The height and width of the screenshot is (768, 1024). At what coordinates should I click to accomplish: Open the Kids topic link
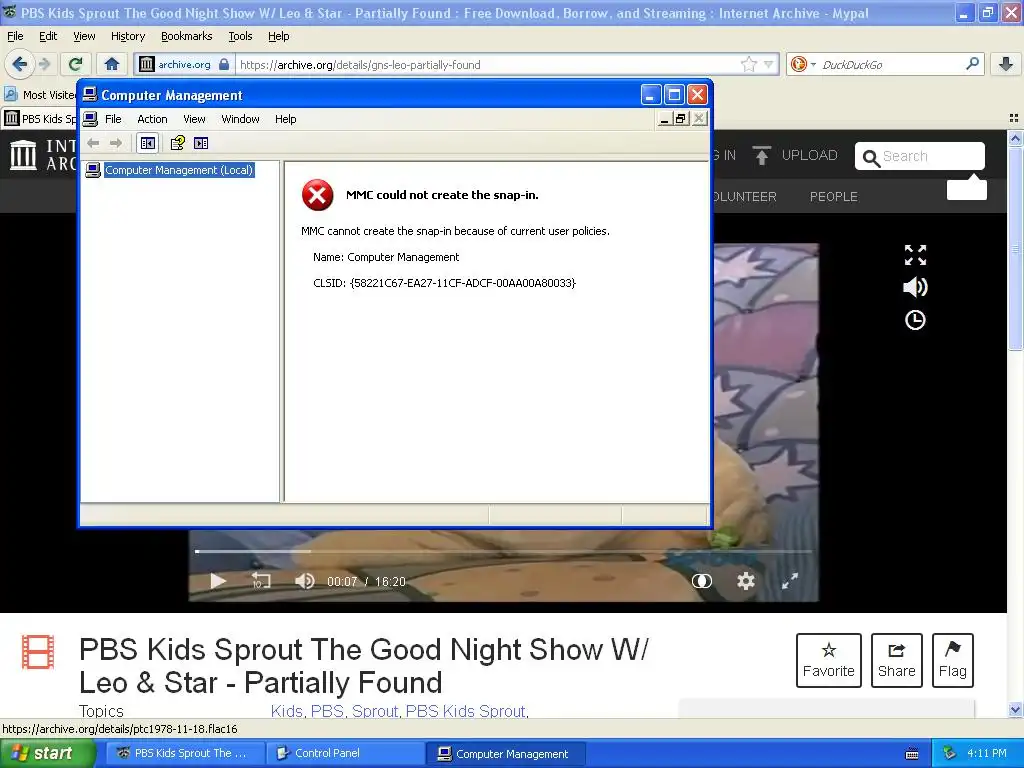click(286, 711)
